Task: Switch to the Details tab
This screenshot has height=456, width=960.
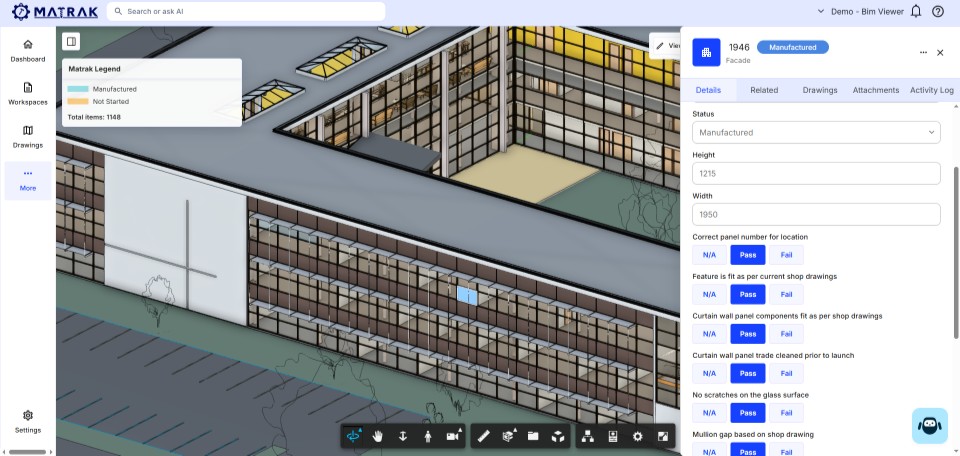Action: 708,90
